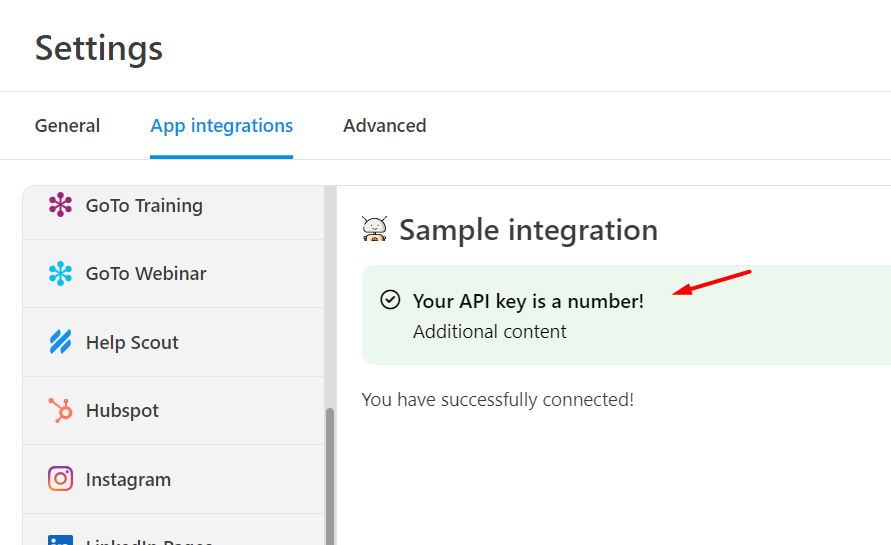Open the Advanced settings tab
Image resolution: width=891 pixels, height=545 pixels.
pos(384,126)
